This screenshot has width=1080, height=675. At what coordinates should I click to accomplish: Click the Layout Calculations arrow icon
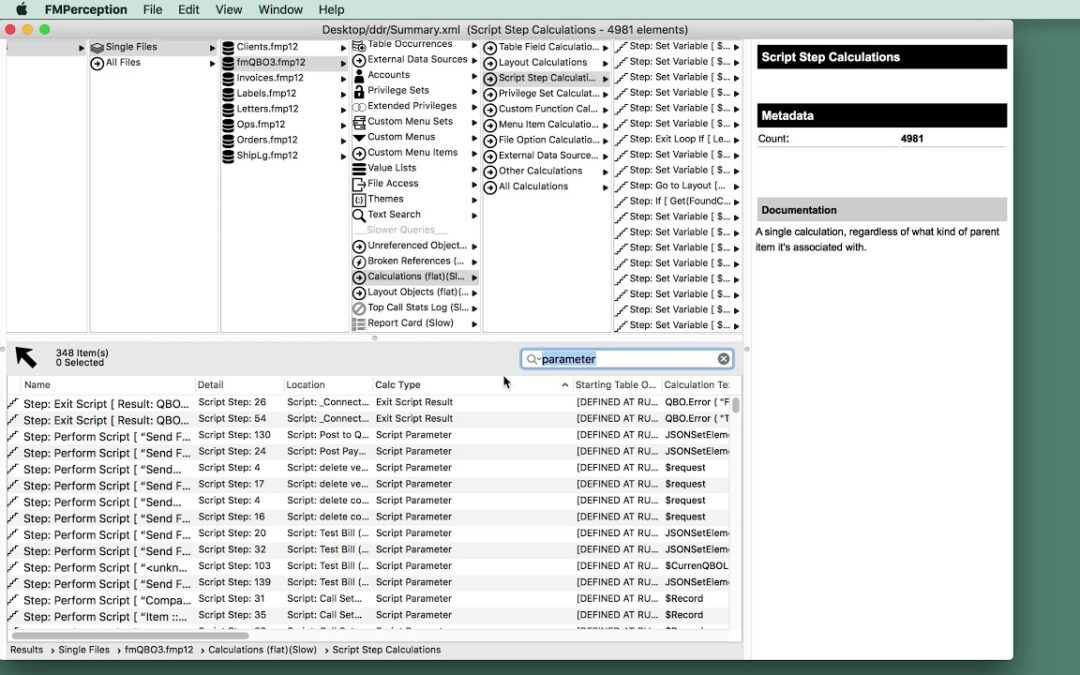tap(490, 63)
